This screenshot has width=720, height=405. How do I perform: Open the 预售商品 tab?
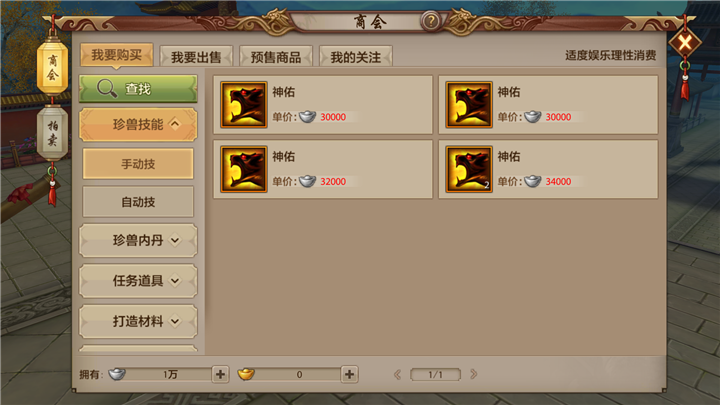276,56
